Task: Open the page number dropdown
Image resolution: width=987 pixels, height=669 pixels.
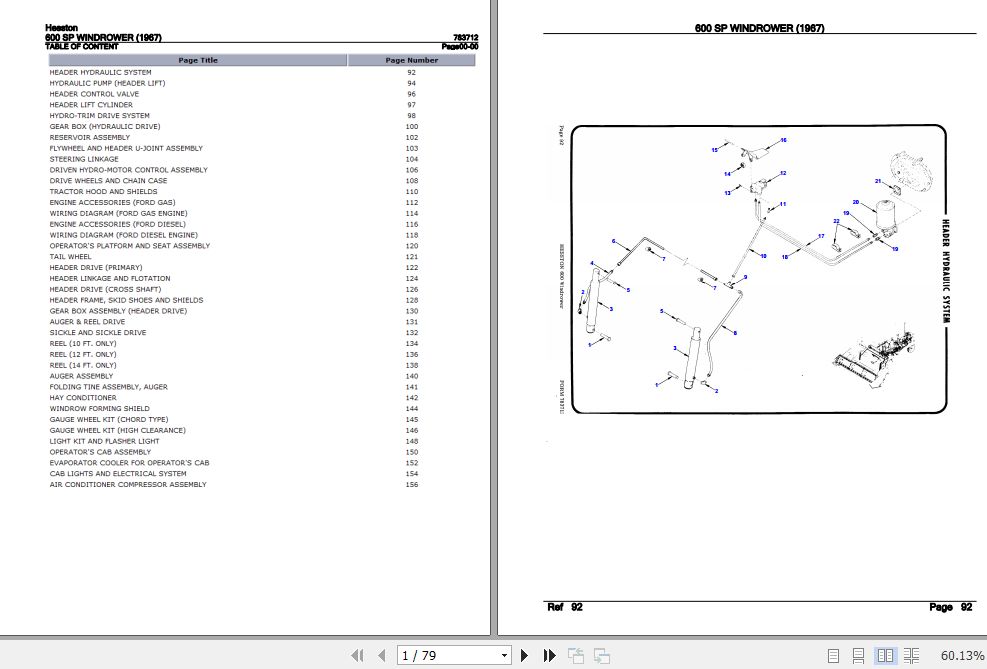Action: pyautogui.click(x=505, y=655)
